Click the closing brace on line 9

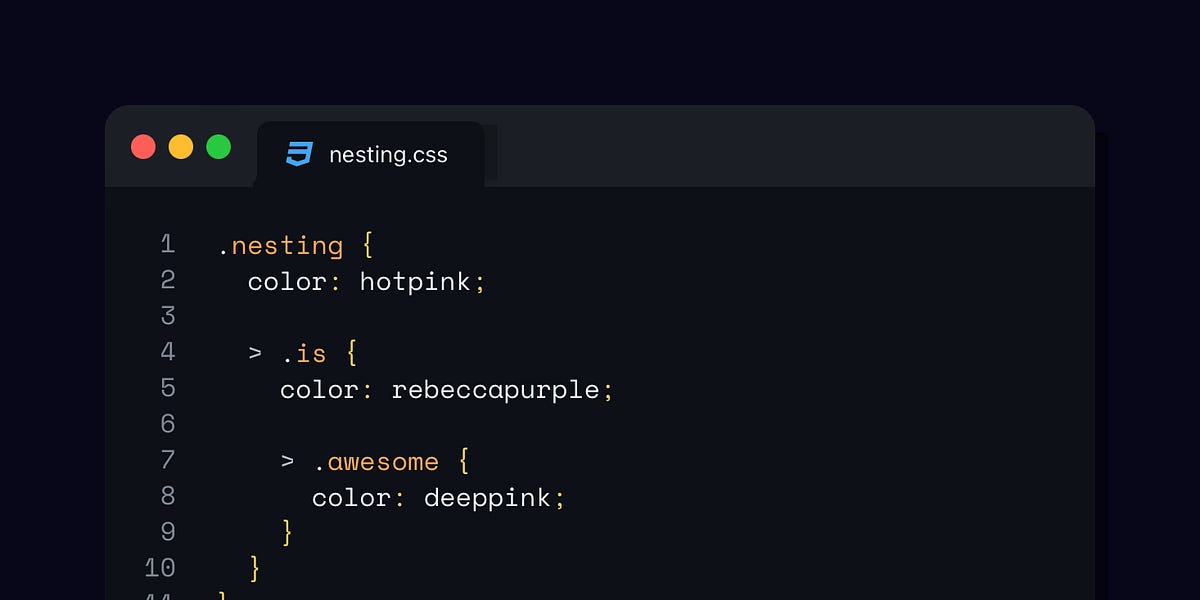tap(288, 532)
